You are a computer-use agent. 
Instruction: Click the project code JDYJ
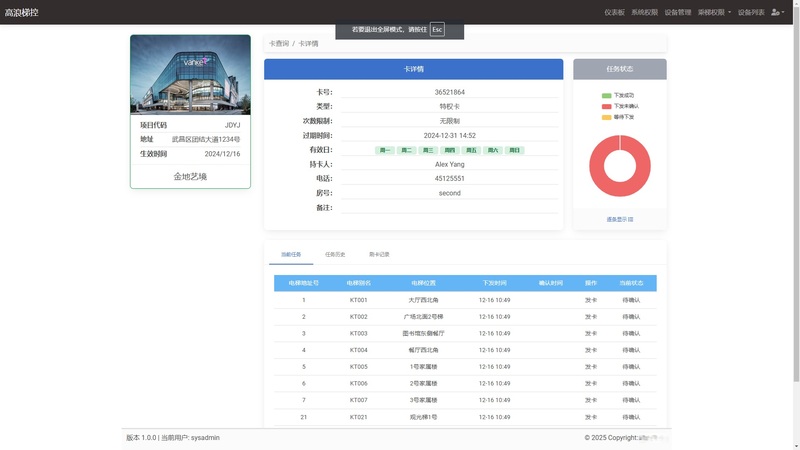[x=232, y=125]
